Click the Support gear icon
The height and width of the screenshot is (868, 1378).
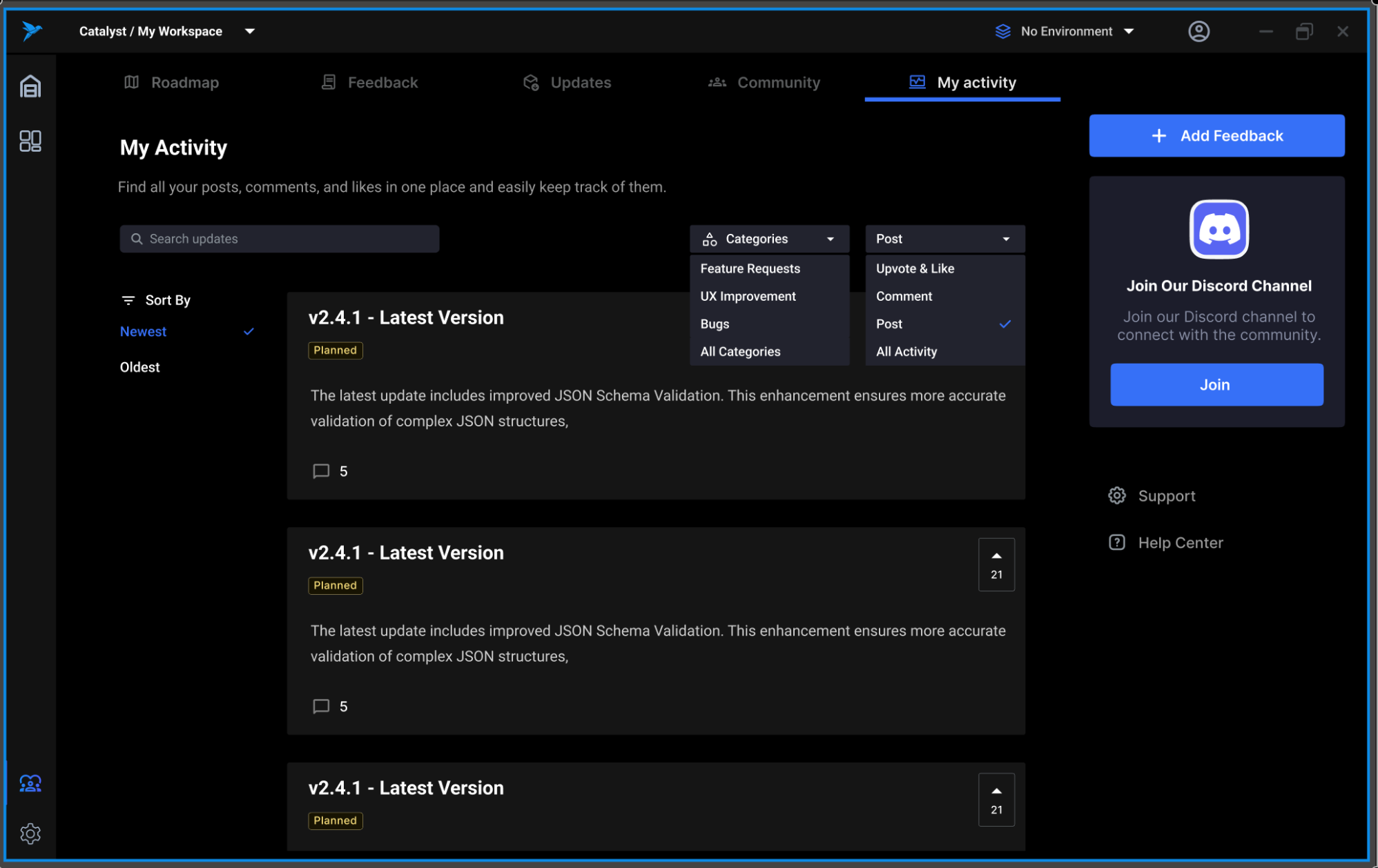click(1117, 495)
